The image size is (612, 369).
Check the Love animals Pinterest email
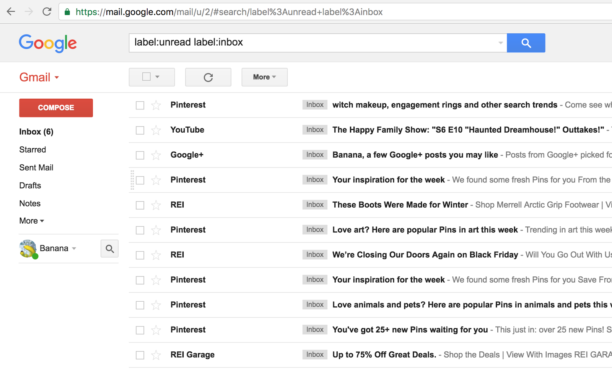[x=140, y=305]
